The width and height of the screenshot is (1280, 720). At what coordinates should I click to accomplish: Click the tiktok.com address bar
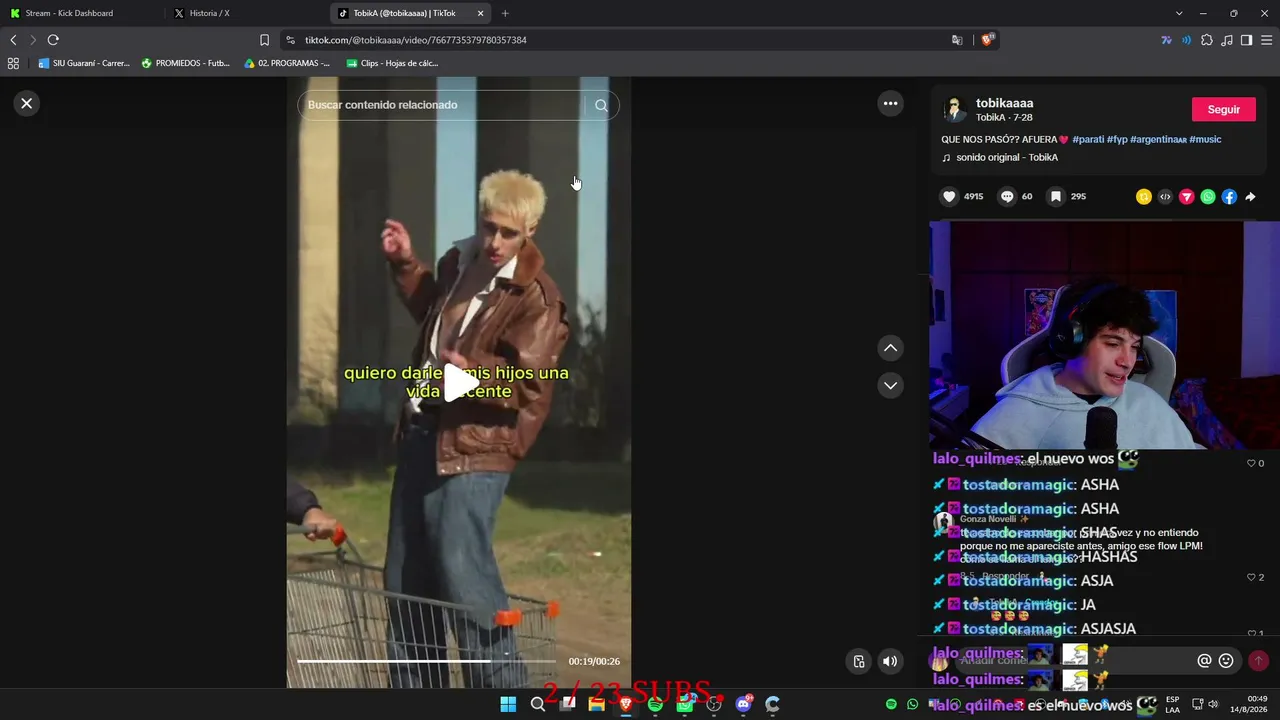pyautogui.click(x=620, y=40)
